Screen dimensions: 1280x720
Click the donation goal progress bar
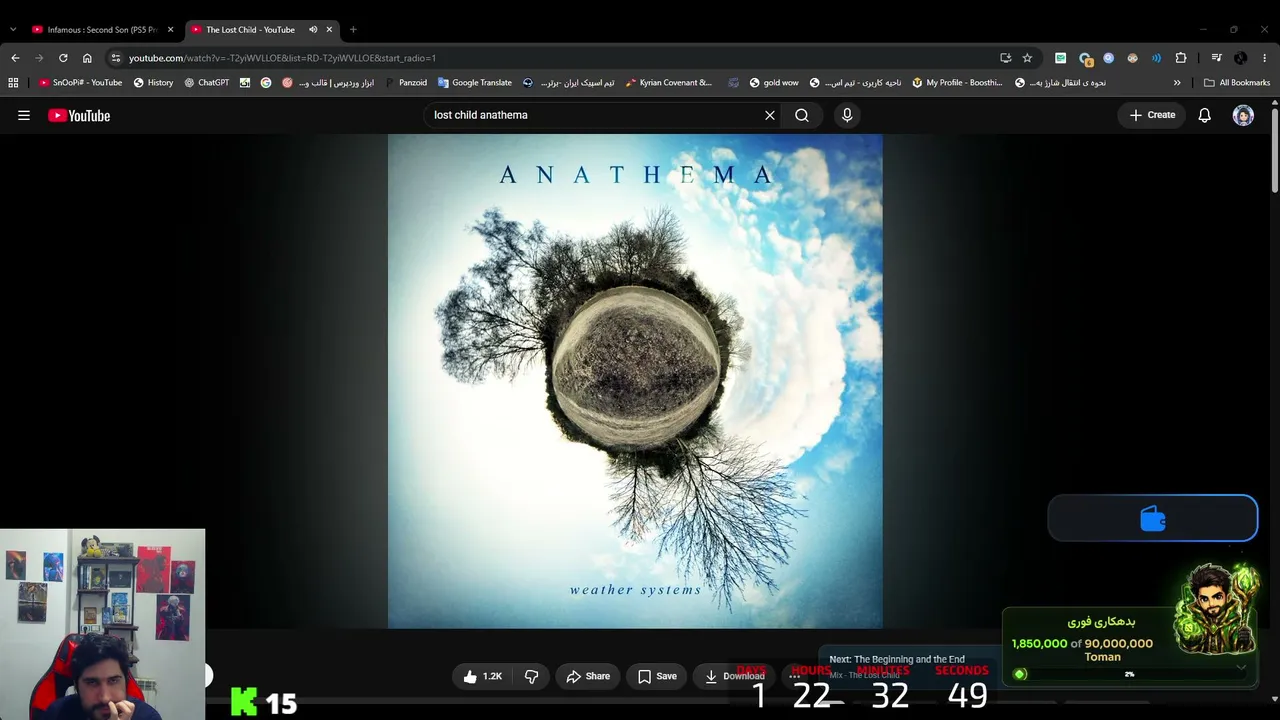pos(1130,674)
